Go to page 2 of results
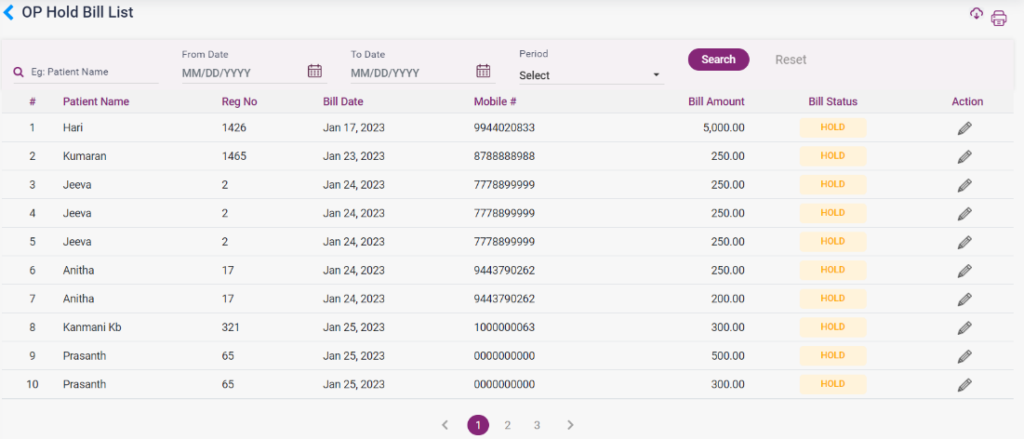The width and height of the screenshot is (1024, 439). coord(507,425)
